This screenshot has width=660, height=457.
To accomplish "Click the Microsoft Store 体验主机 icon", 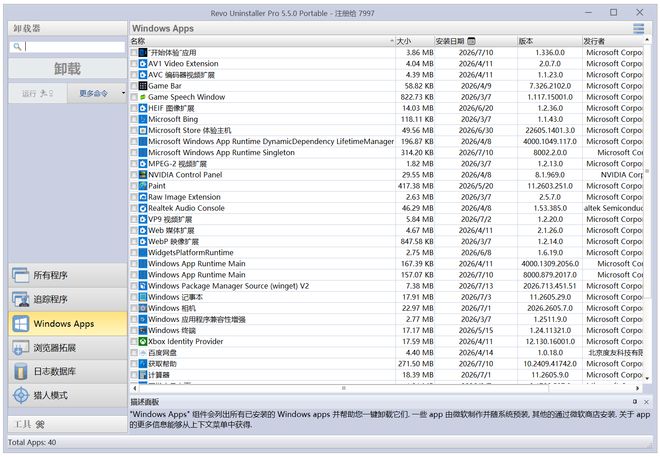I will click(x=143, y=130).
